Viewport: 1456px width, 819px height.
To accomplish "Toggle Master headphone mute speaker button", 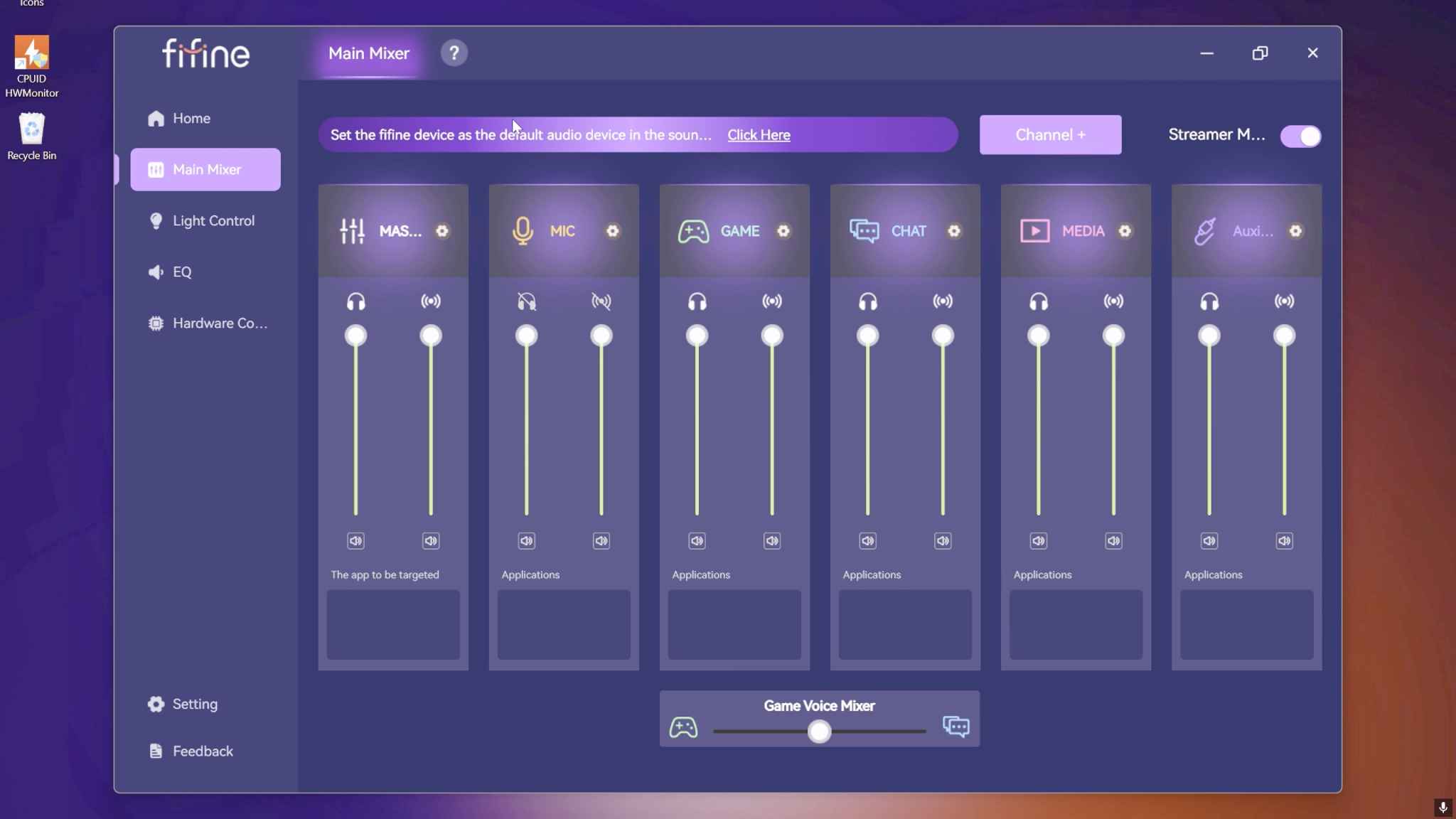I will pos(355,541).
